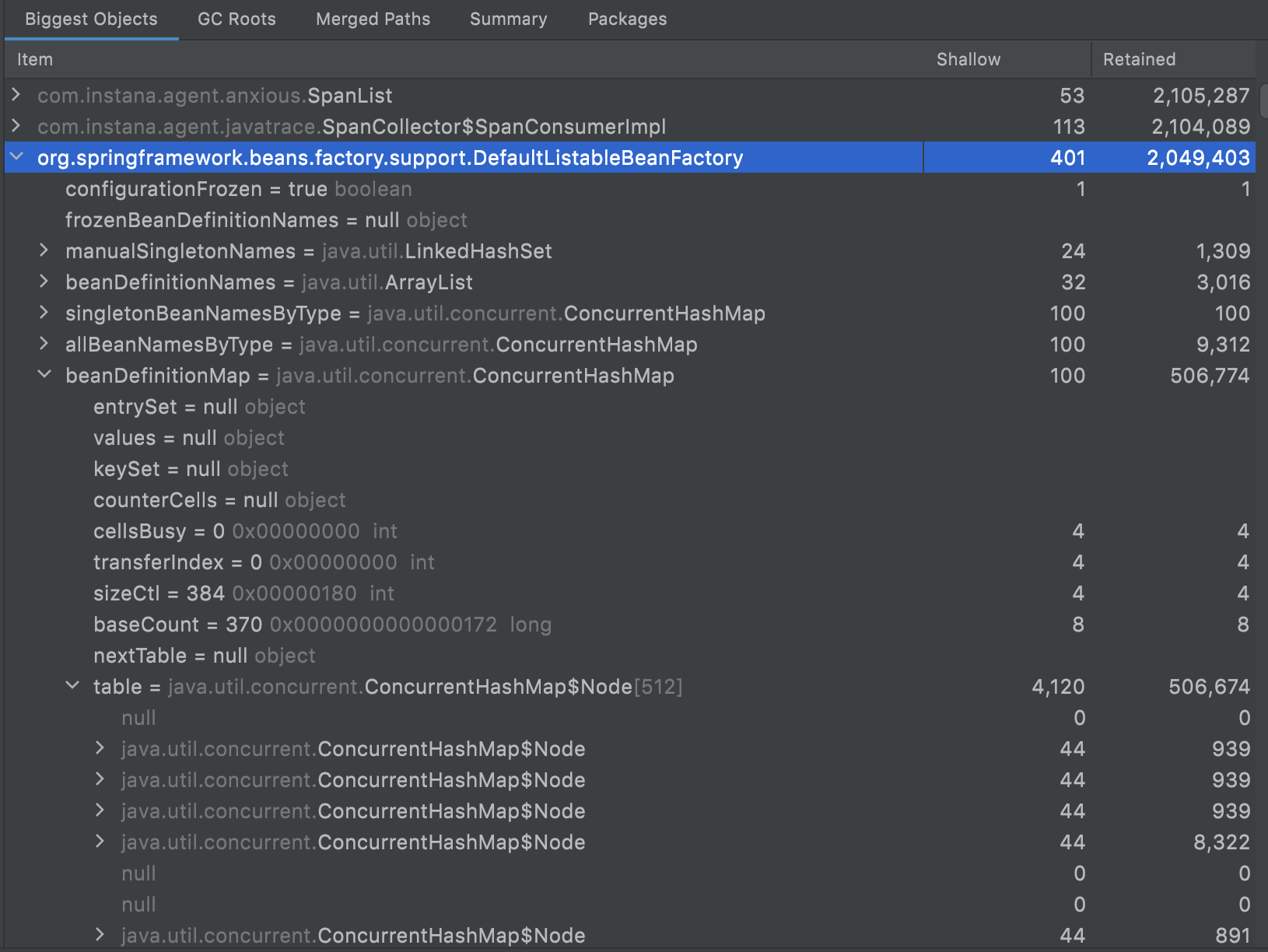The width and height of the screenshot is (1268, 952).
Task: Click retained value 506,774
Action: 1210,376
